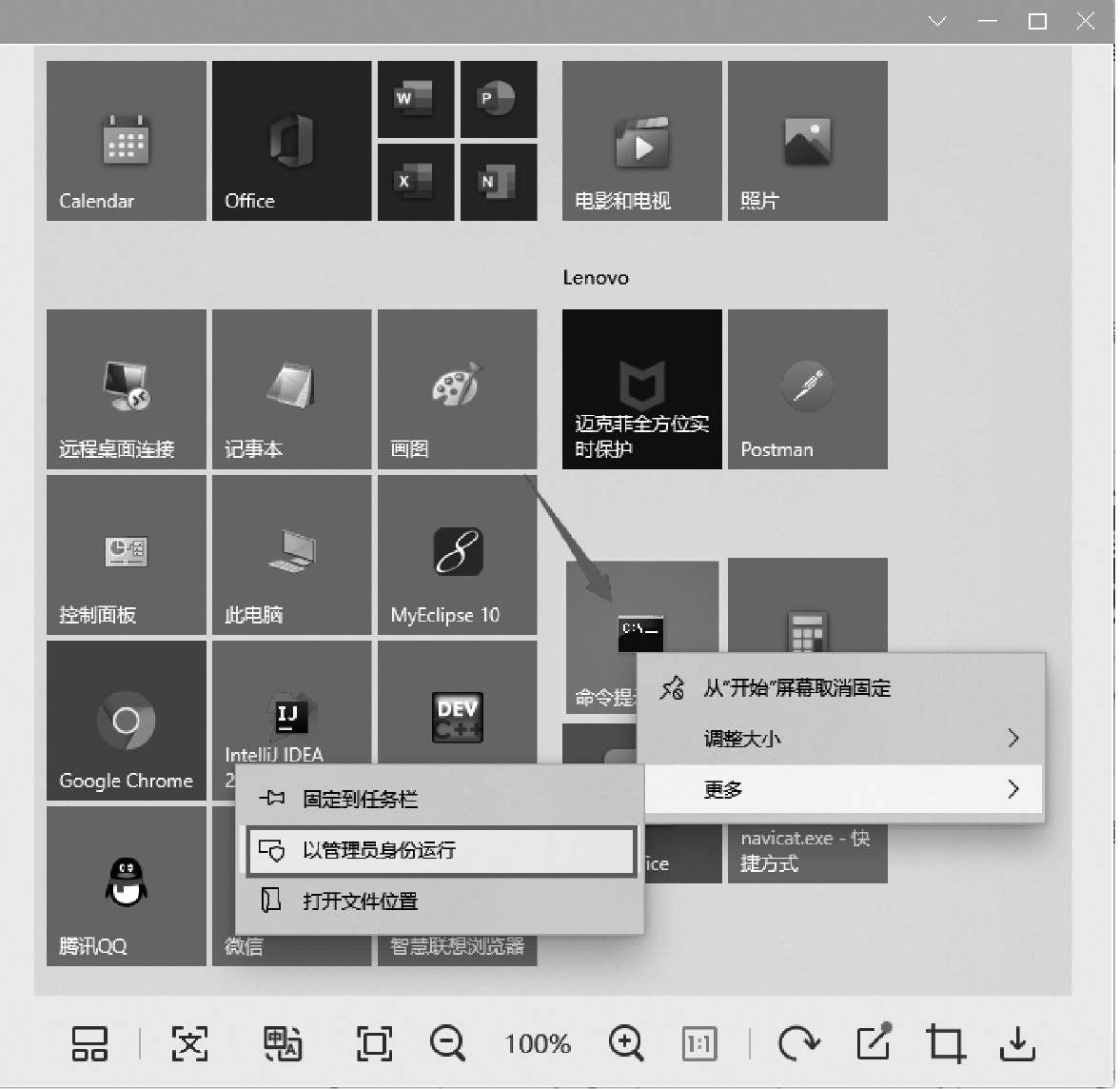Rotate the image clockwise
Screen dimensions: 1120x1089
pos(797,1043)
